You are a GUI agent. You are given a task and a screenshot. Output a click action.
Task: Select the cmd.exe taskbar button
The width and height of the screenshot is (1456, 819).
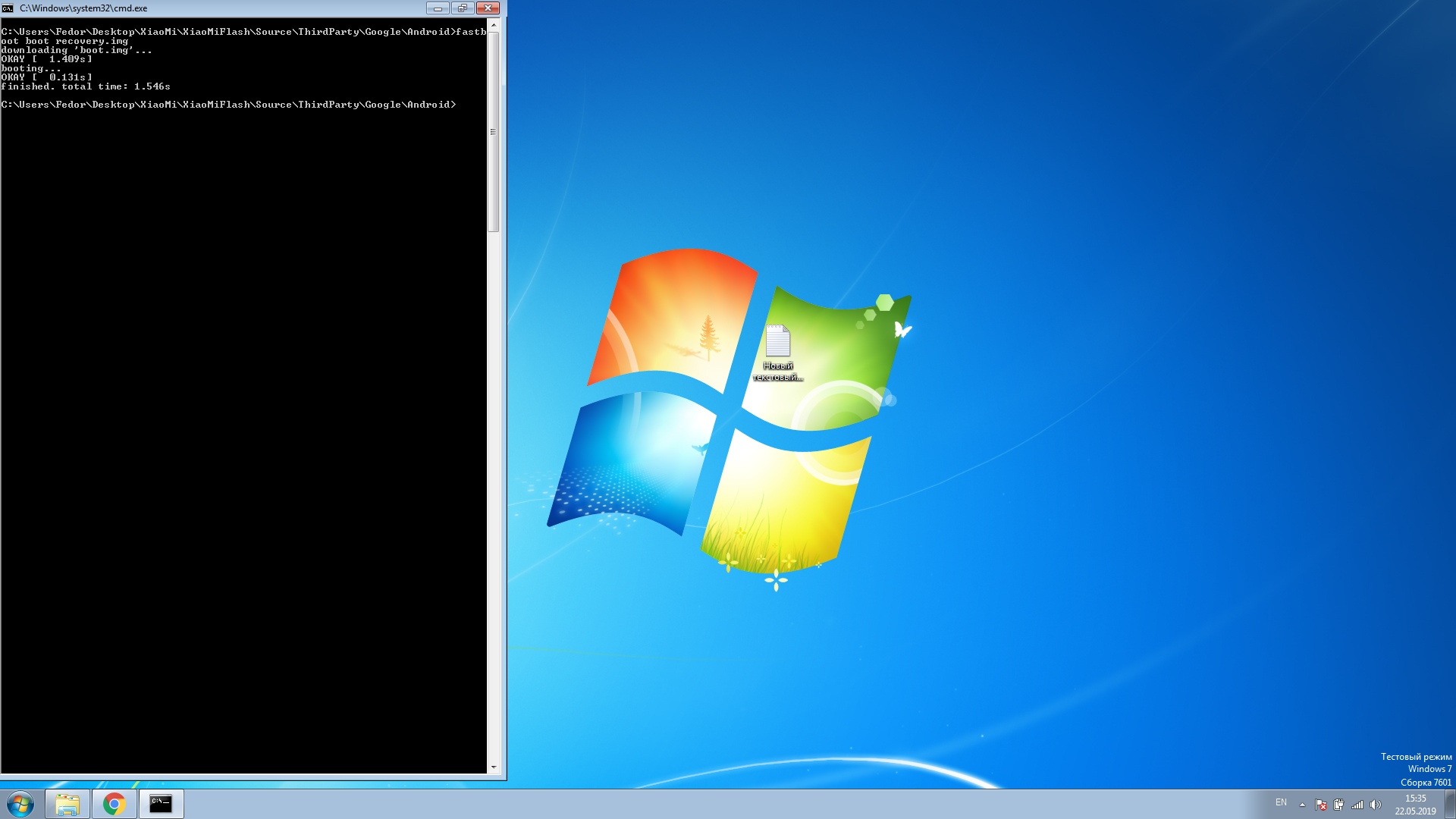(161, 804)
